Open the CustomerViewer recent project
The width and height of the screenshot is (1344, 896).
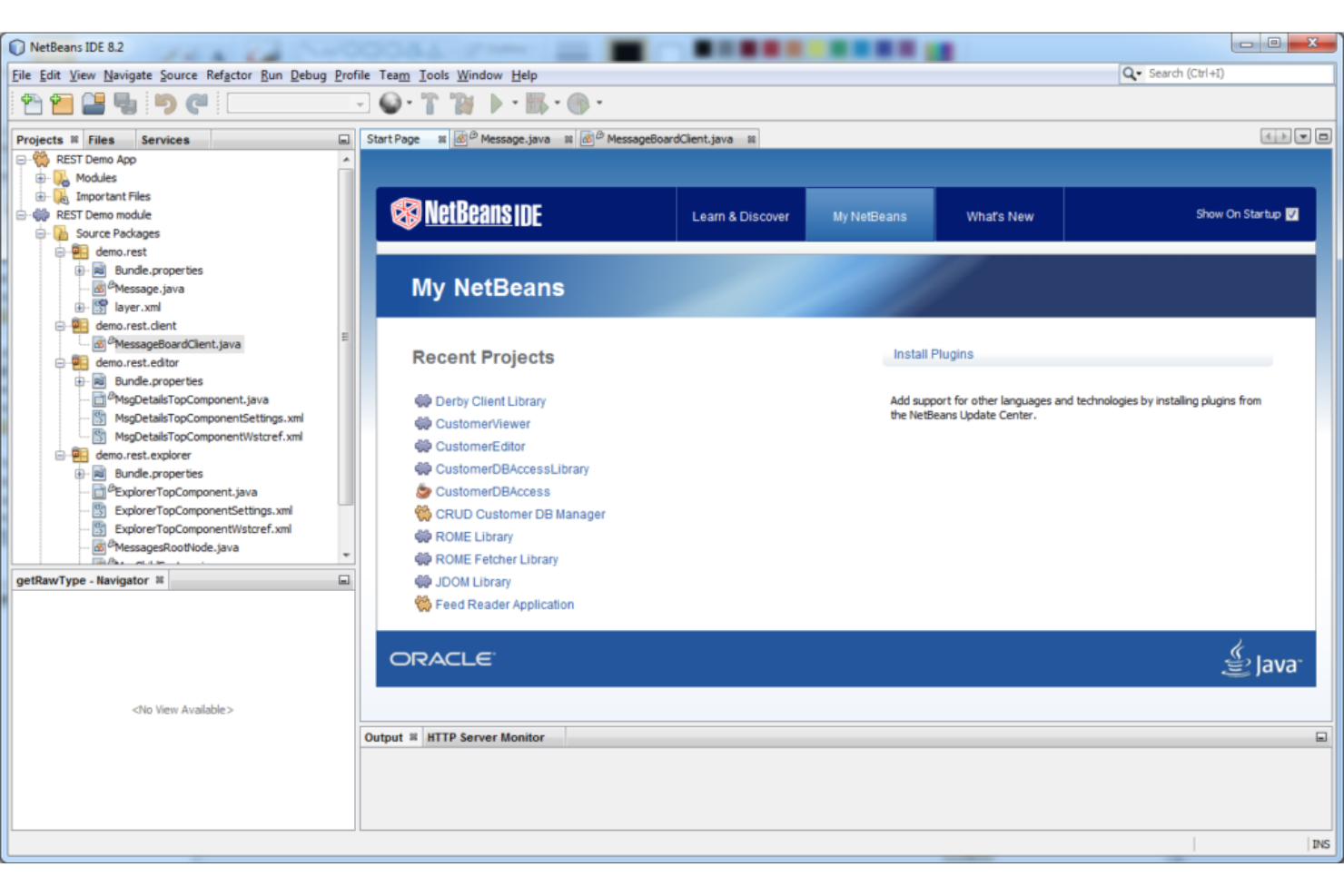(482, 423)
